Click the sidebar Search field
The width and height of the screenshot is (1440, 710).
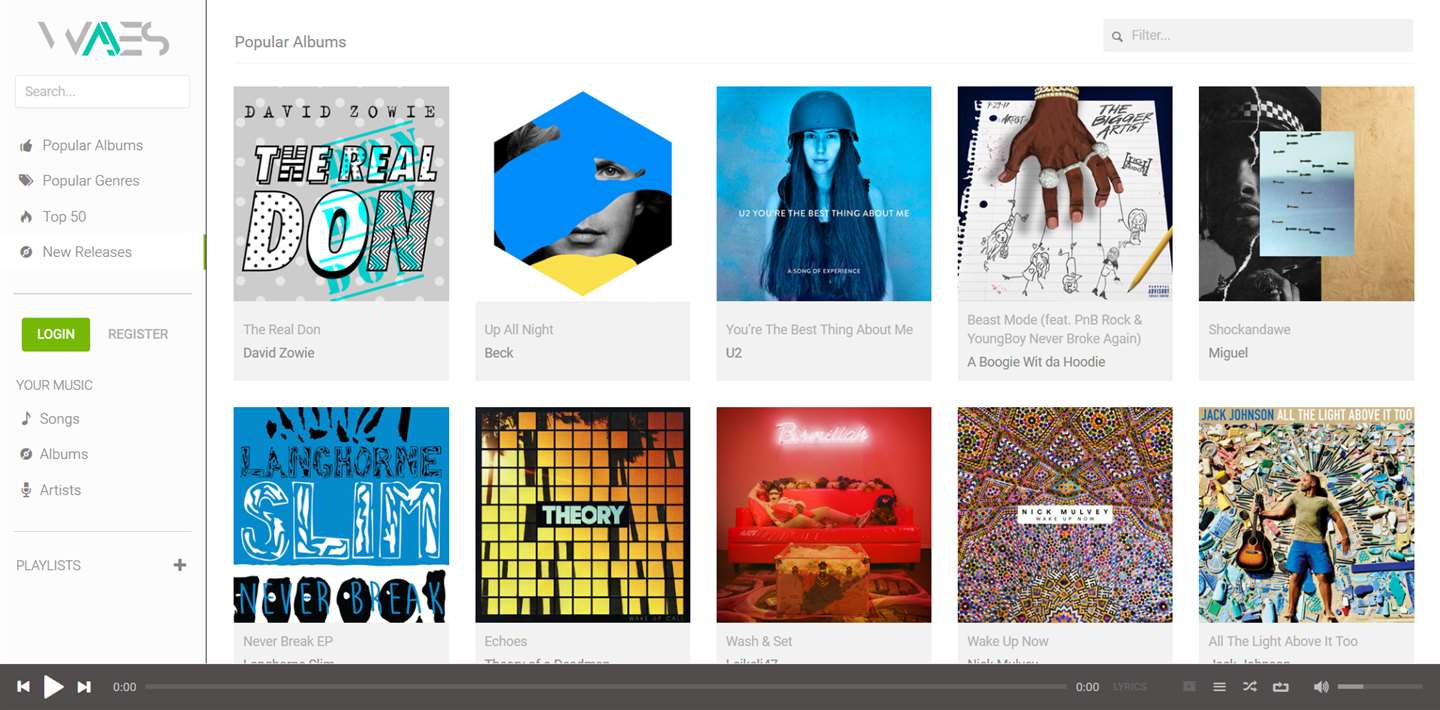point(102,91)
